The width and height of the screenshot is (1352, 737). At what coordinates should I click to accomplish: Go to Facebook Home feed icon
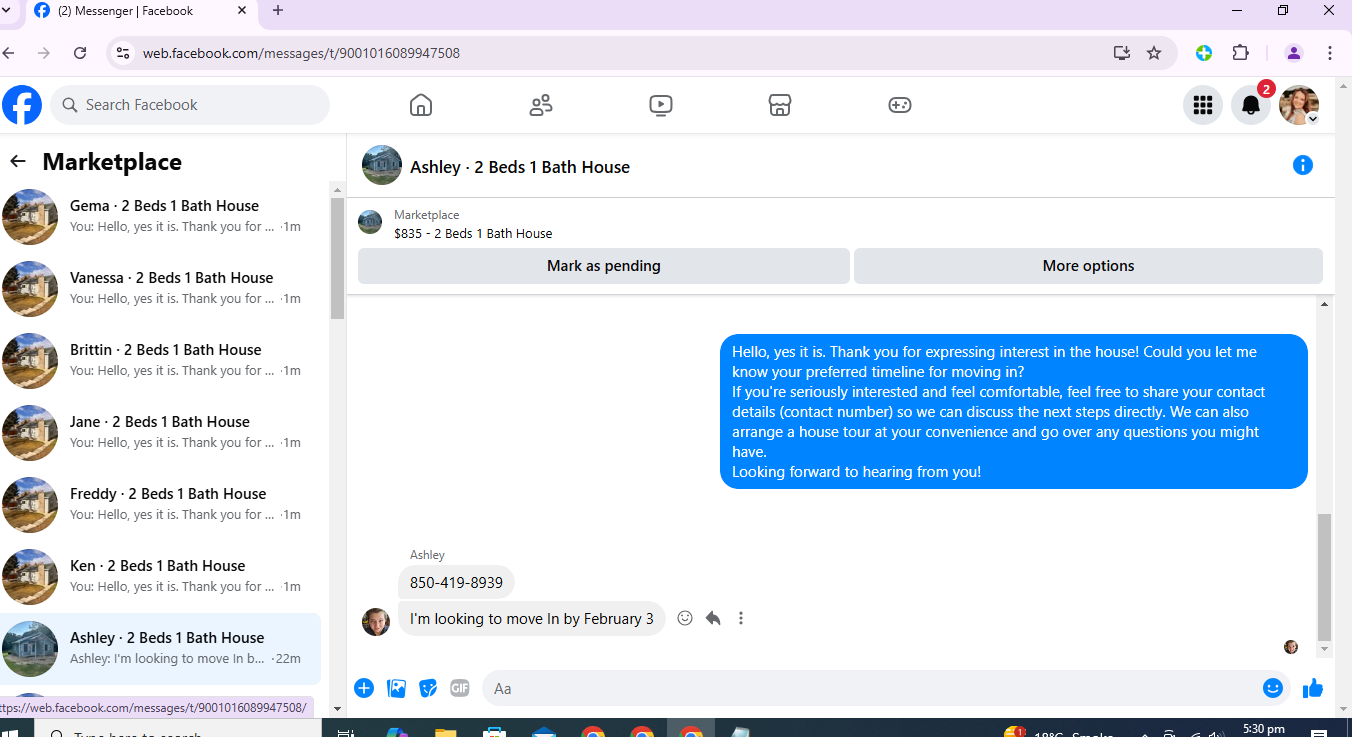click(421, 105)
